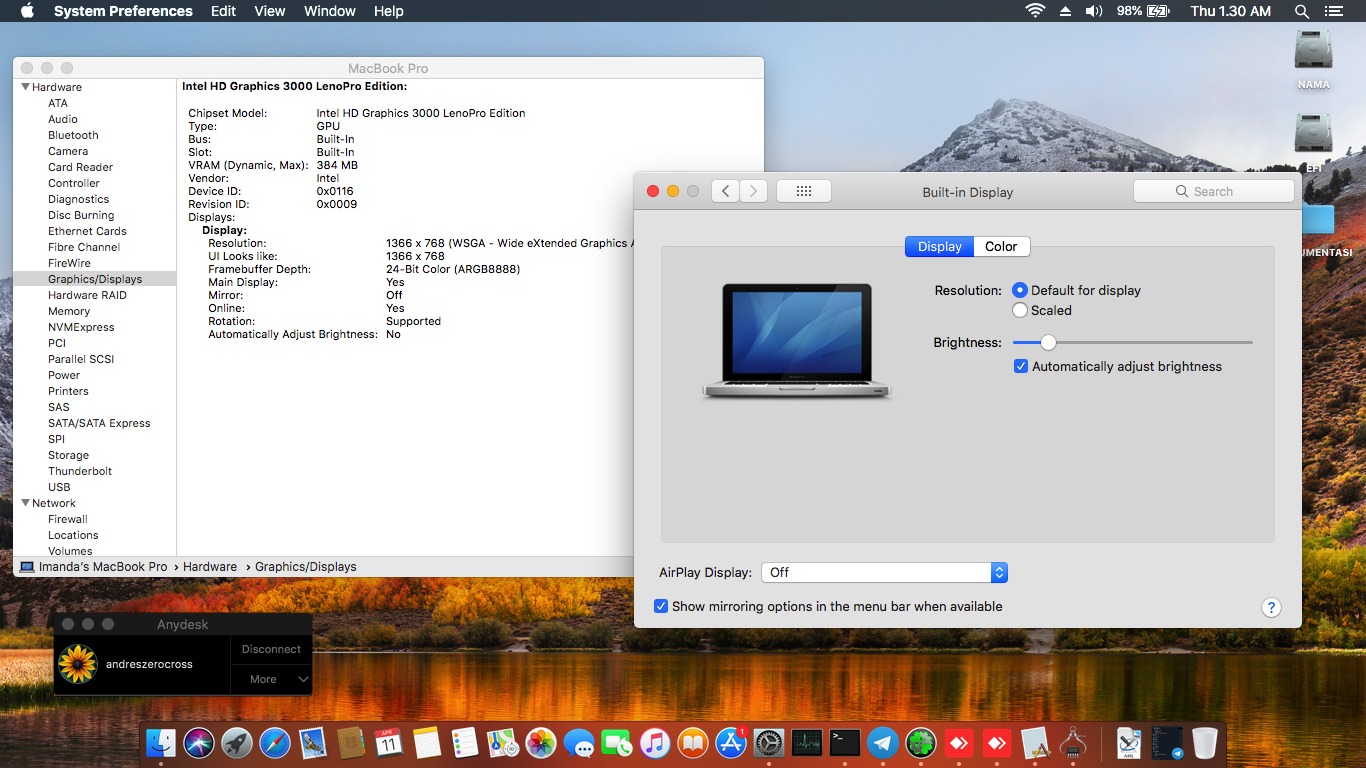1366x768 pixels.
Task: Open Launchpad rocket icon in dock
Action: pos(237,743)
